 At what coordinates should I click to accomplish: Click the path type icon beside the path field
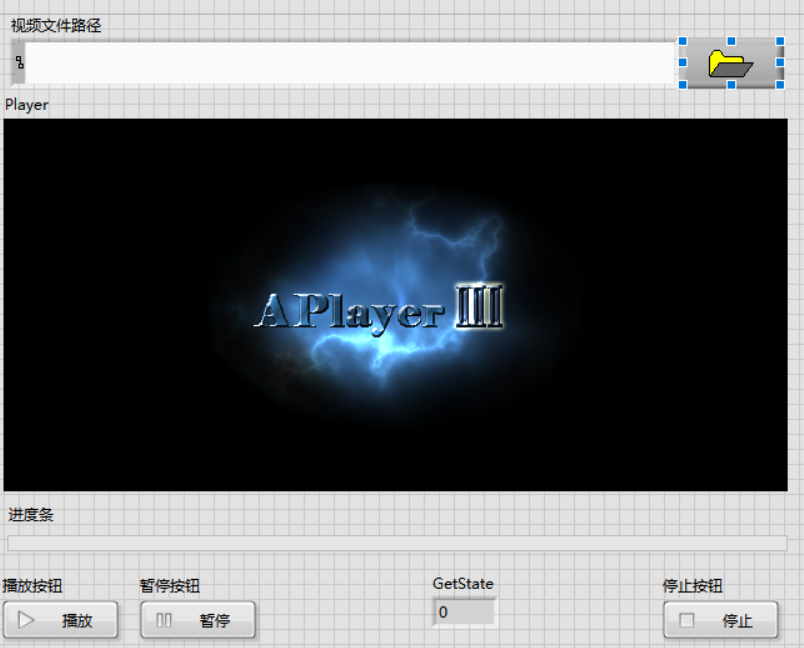click(x=18, y=63)
